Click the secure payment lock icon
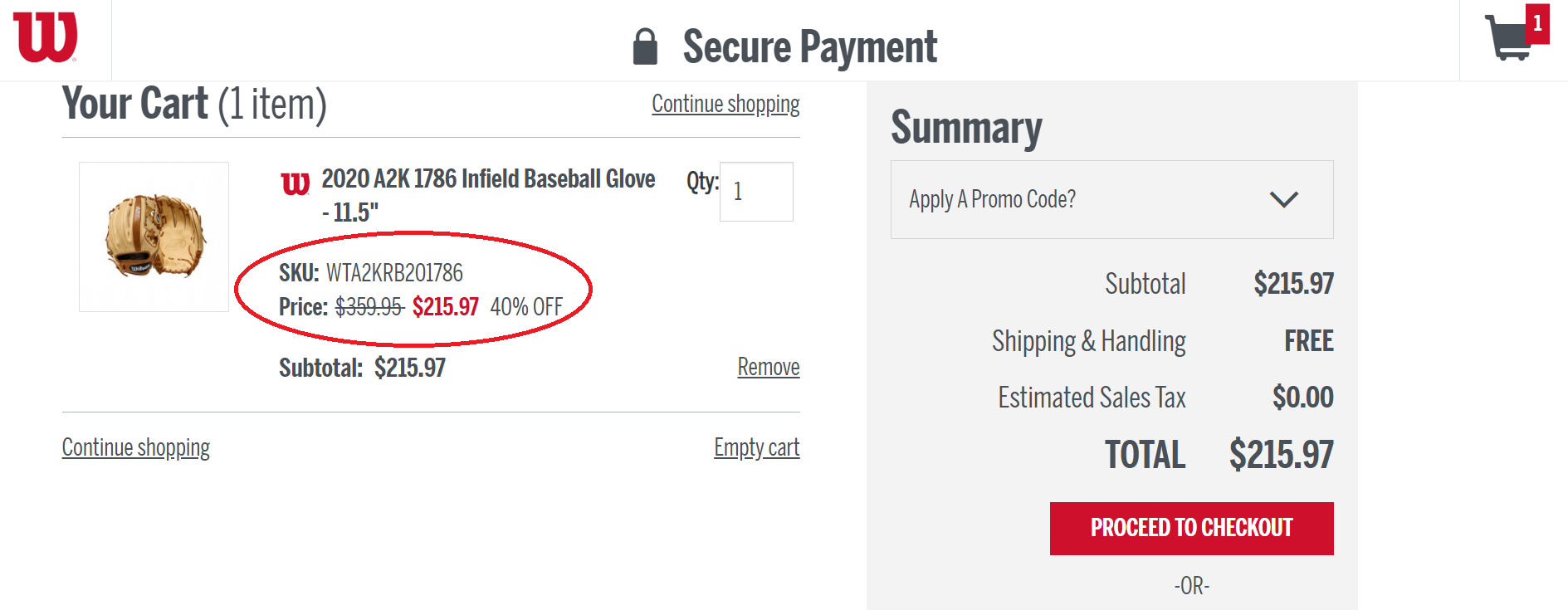Viewport: 1568px width, 610px height. [645, 46]
